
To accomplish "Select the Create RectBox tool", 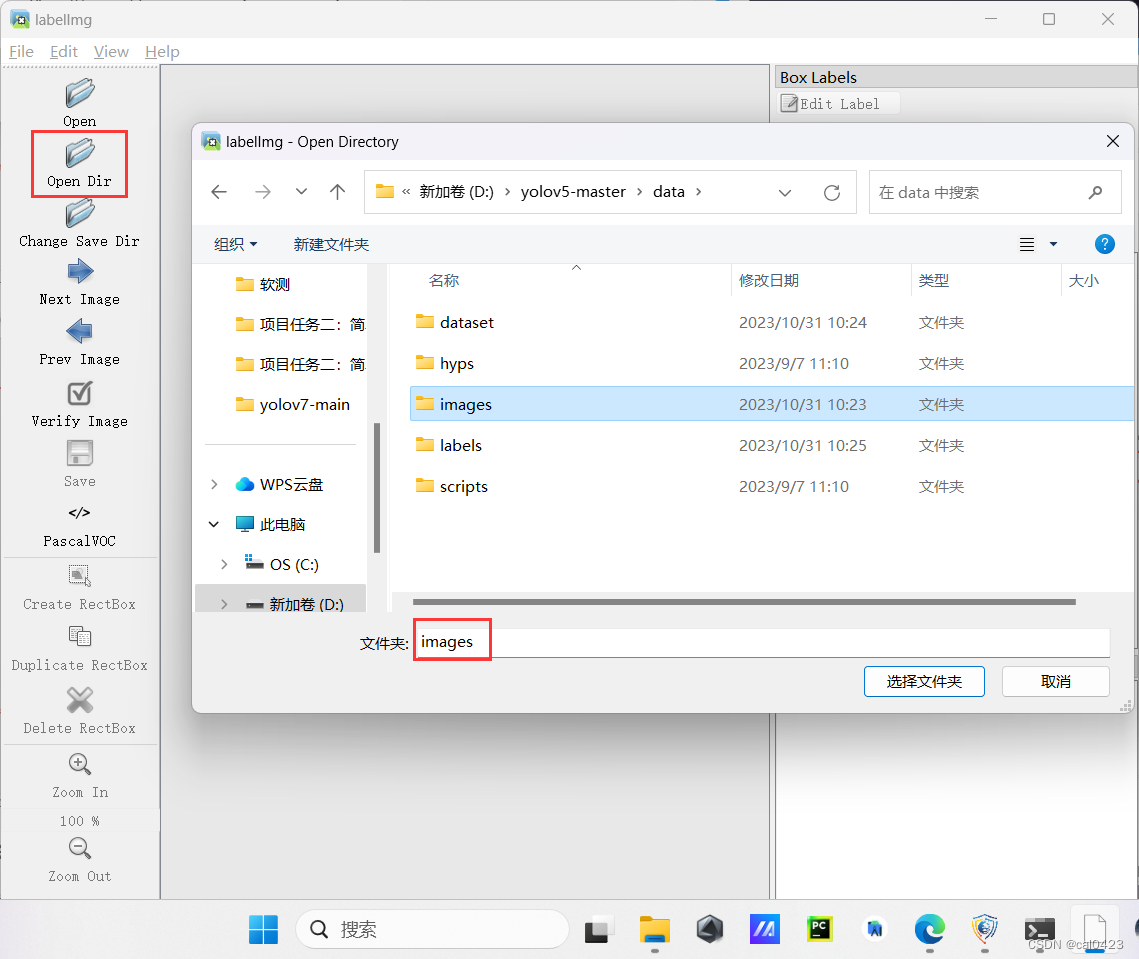I will point(79,588).
